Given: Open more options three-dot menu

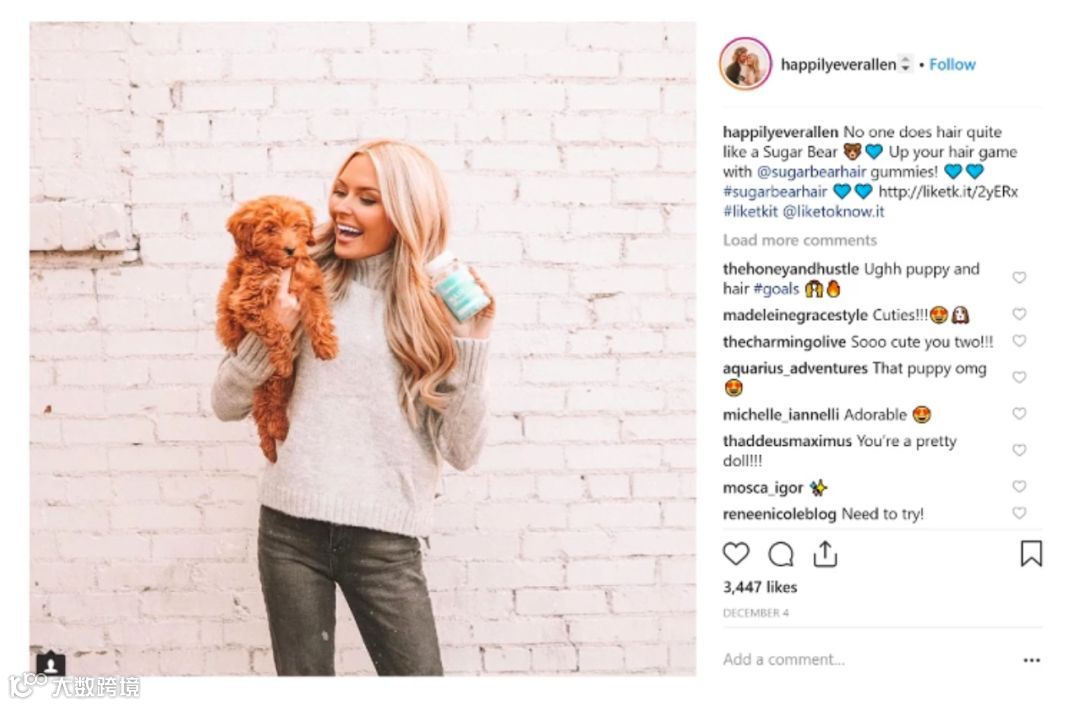Looking at the screenshot, I should tap(1032, 660).
